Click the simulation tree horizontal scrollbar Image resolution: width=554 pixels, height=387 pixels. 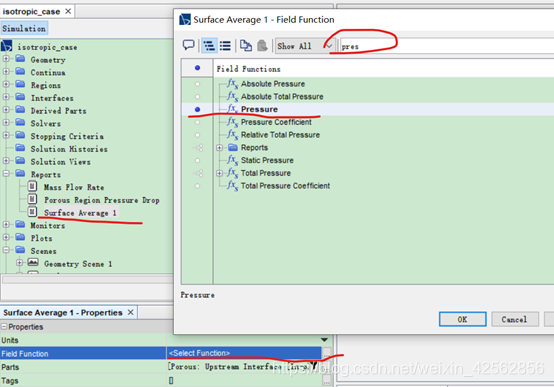88,280
